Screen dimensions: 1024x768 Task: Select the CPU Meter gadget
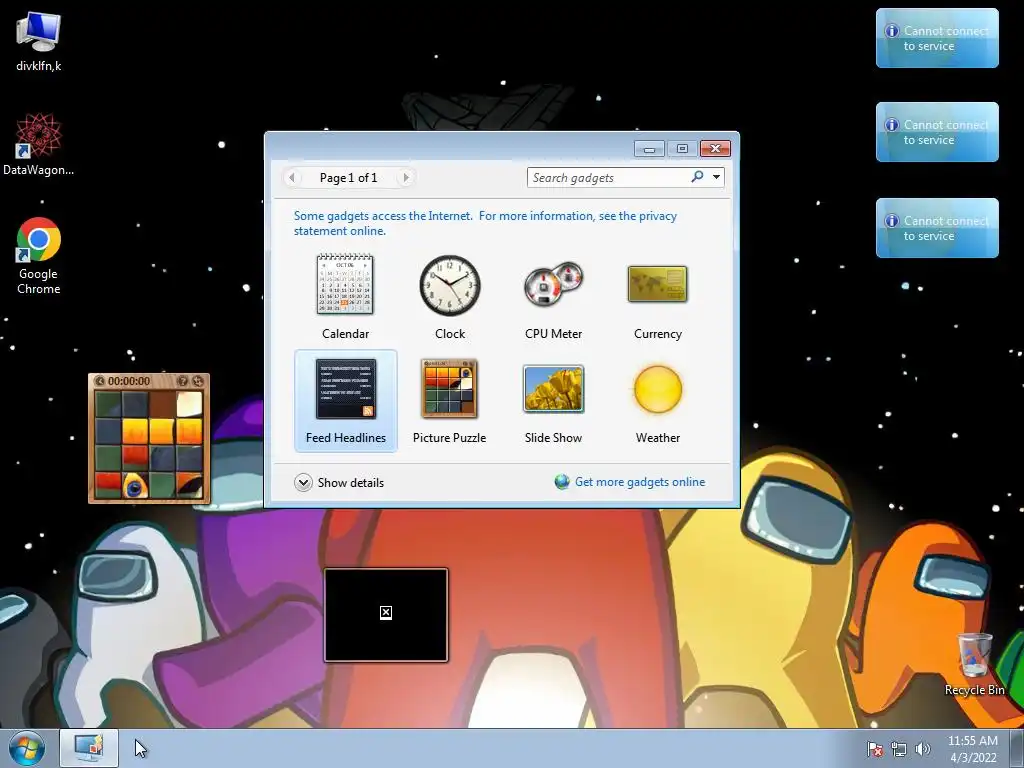click(553, 296)
